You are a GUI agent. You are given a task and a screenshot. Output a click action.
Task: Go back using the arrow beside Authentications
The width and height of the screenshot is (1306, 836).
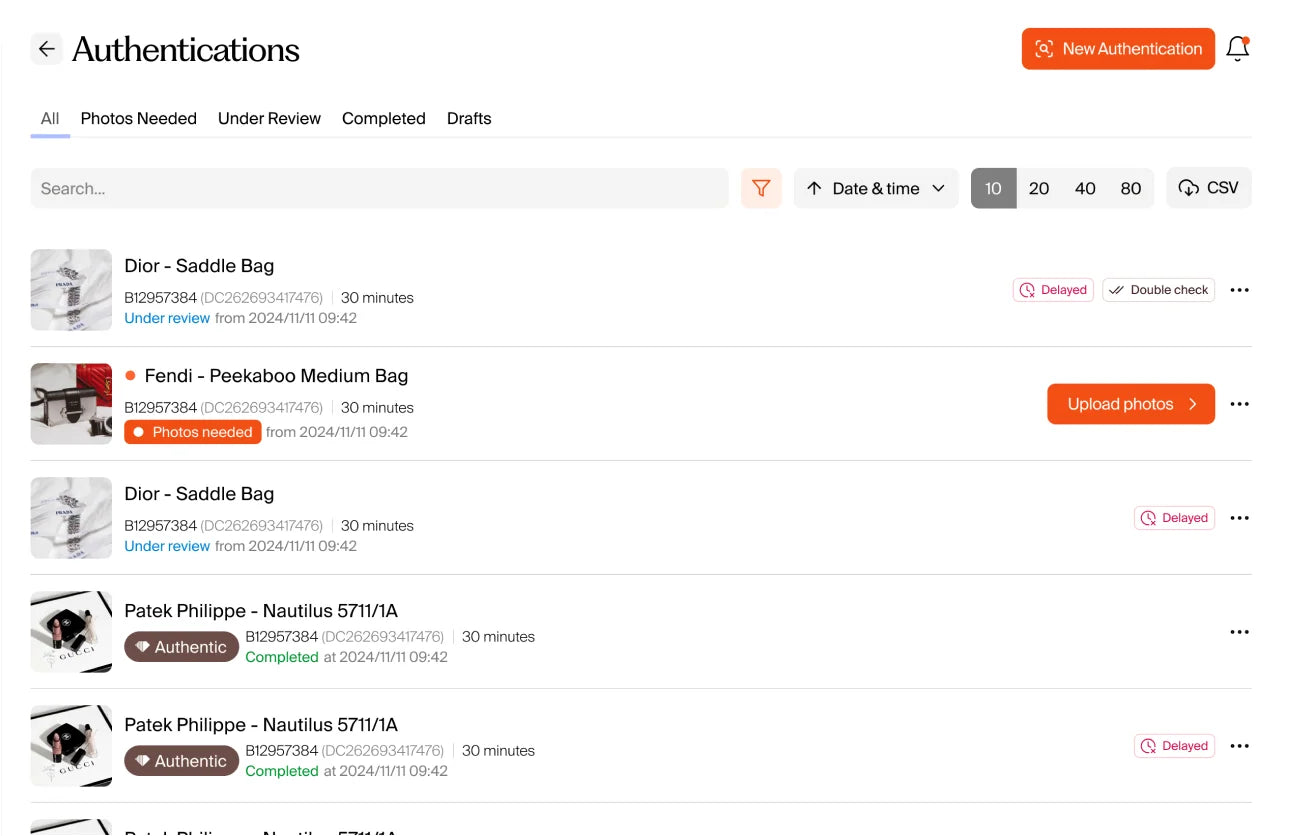pyautogui.click(x=46, y=49)
